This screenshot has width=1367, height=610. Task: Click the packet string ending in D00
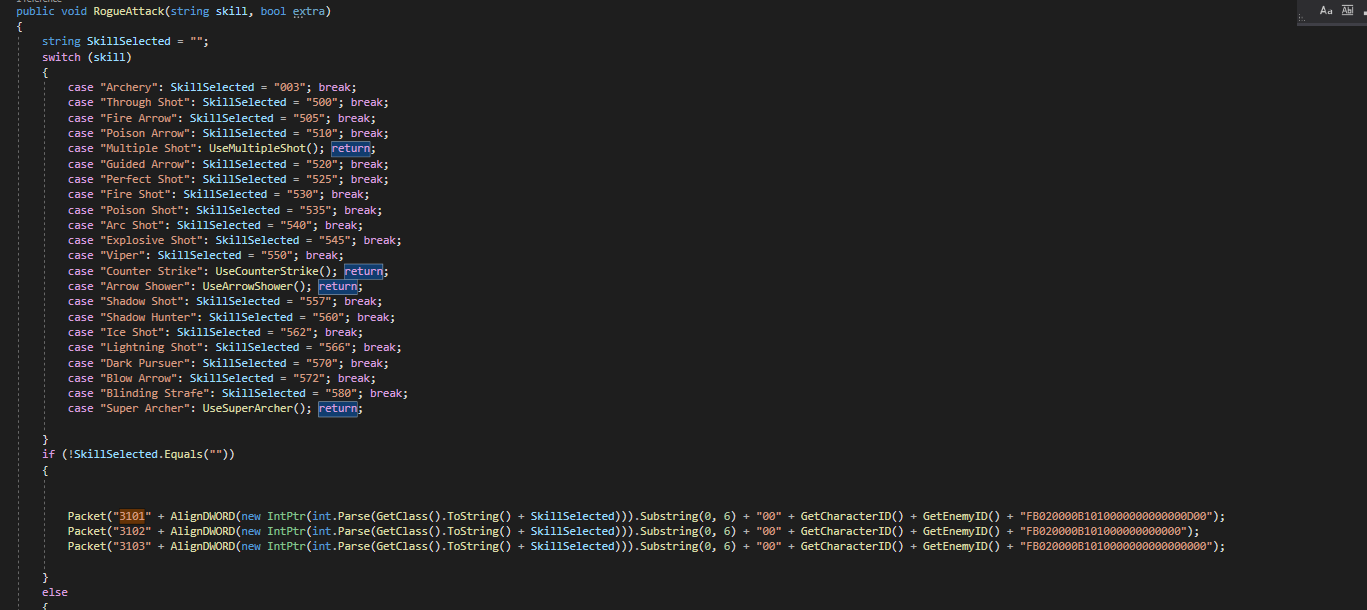pyautogui.click(x=1119, y=516)
